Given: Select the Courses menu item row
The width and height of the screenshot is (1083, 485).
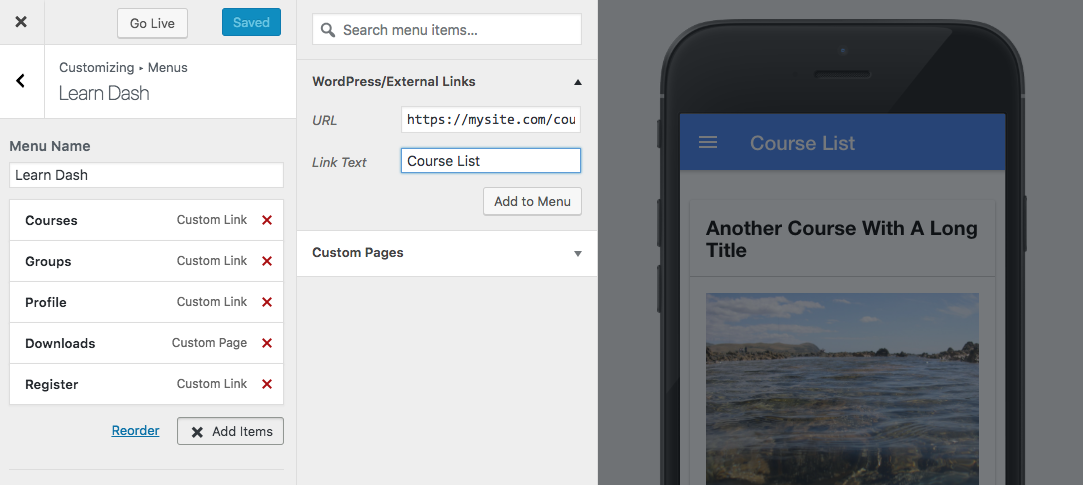Looking at the screenshot, I should tap(146, 220).
